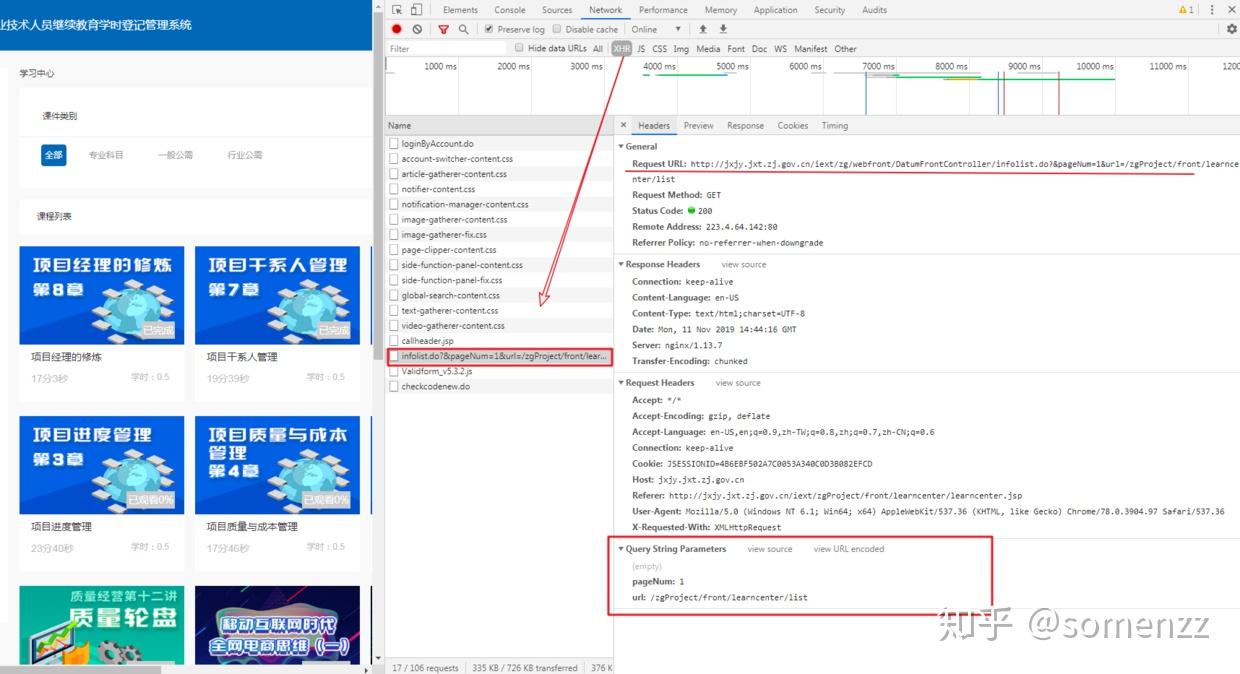Image resolution: width=1240 pixels, height=674 pixels.
Task: Collapse the Query String Parameters section
Action: click(622, 549)
